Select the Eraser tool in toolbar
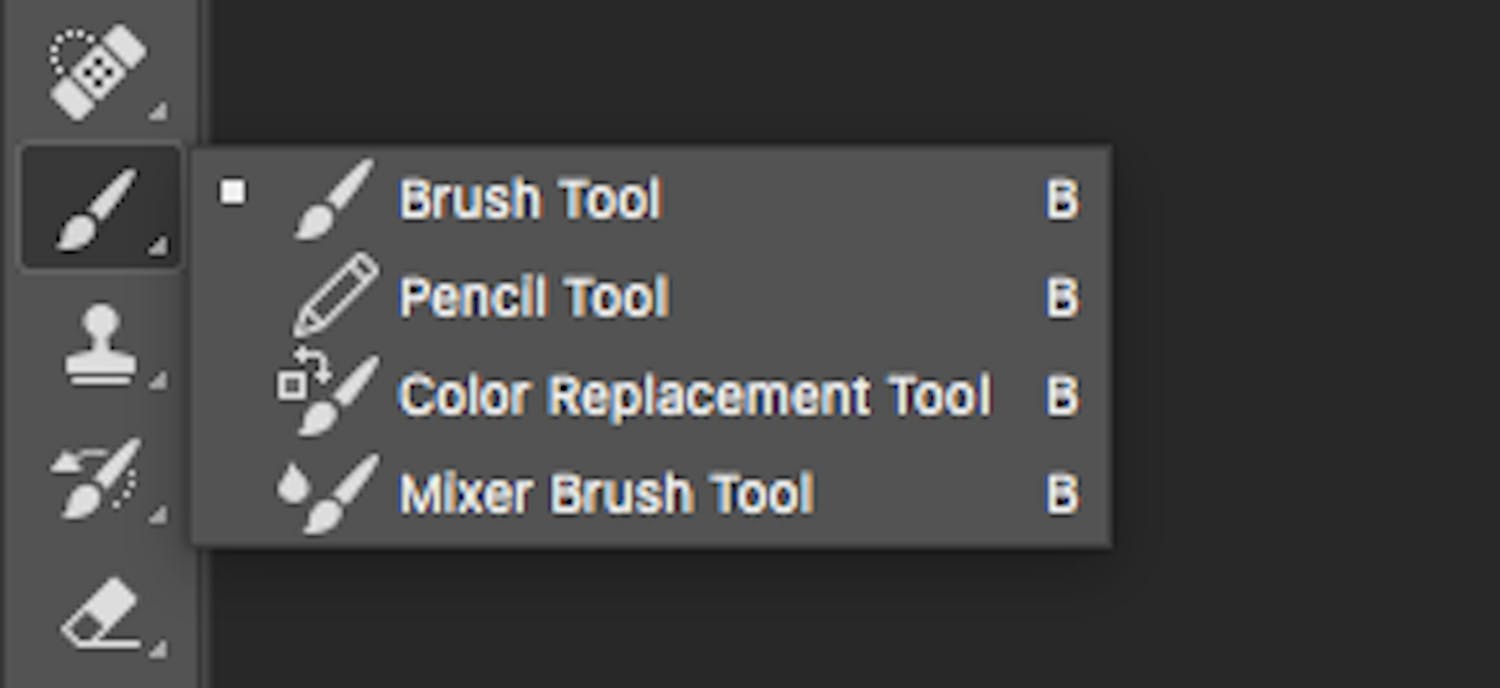 click(99, 614)
